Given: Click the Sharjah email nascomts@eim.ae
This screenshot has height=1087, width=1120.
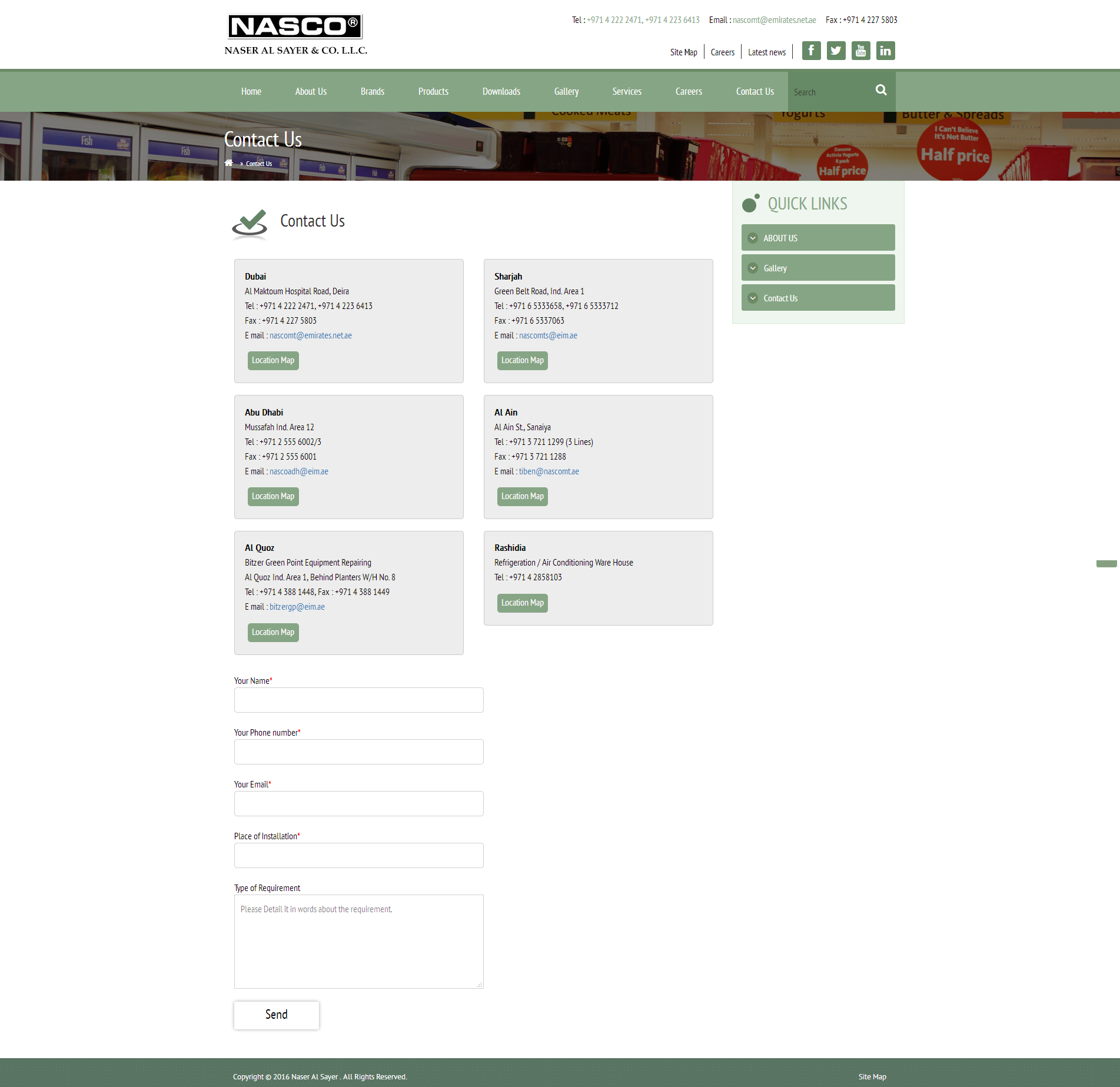Looking at the screenshot, I should click(548, 335).
